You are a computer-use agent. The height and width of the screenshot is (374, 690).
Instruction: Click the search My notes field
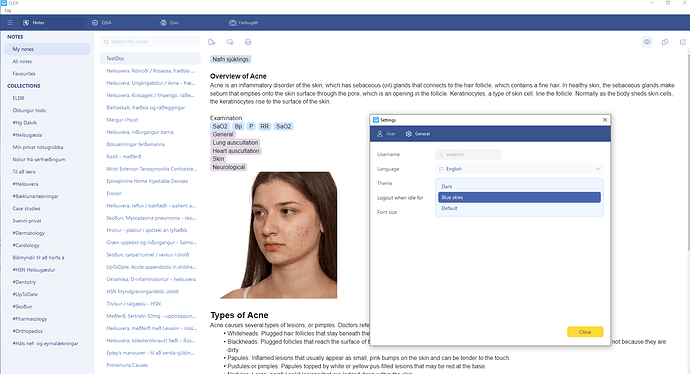[150, 42]
